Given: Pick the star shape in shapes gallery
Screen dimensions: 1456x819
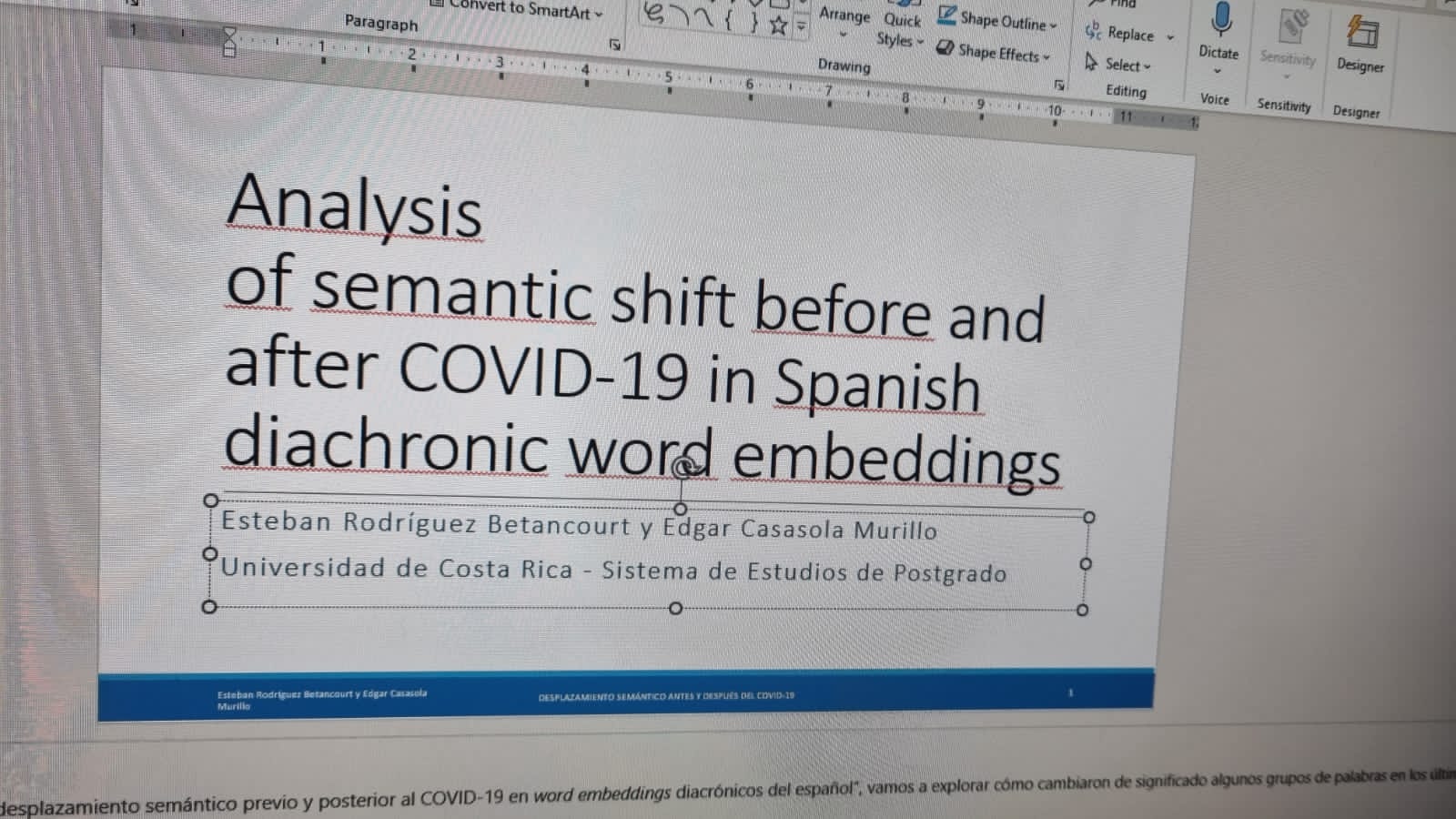Looking at the screenshot, I should pyautogui.click(x=777, y=25).
